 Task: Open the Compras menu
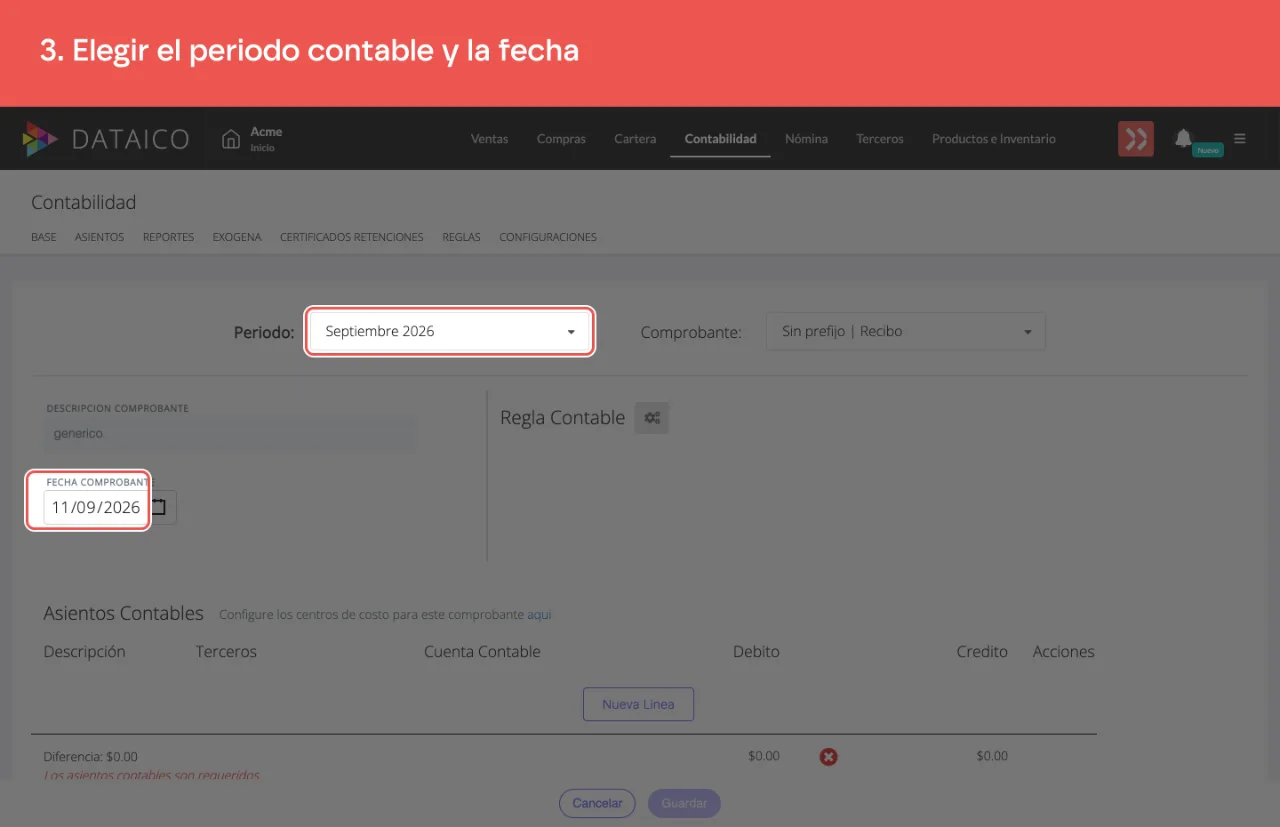pos(561,139)
